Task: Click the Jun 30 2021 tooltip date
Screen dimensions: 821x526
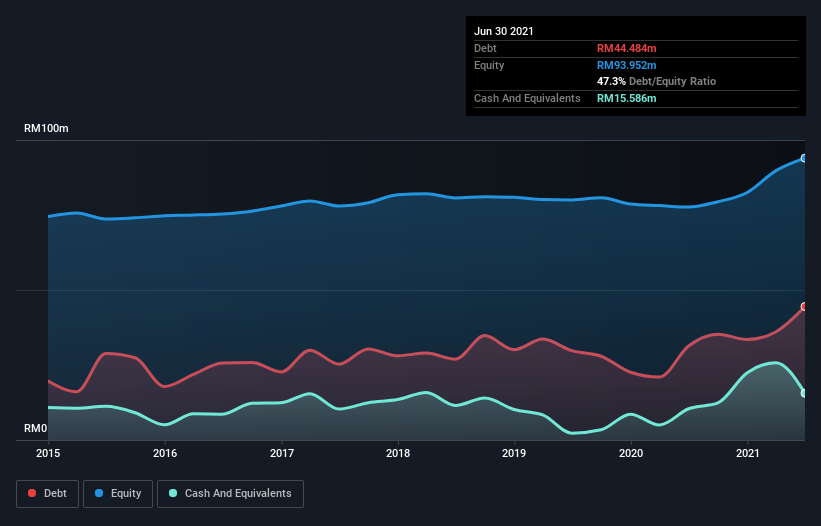Action: pos(504,31)
